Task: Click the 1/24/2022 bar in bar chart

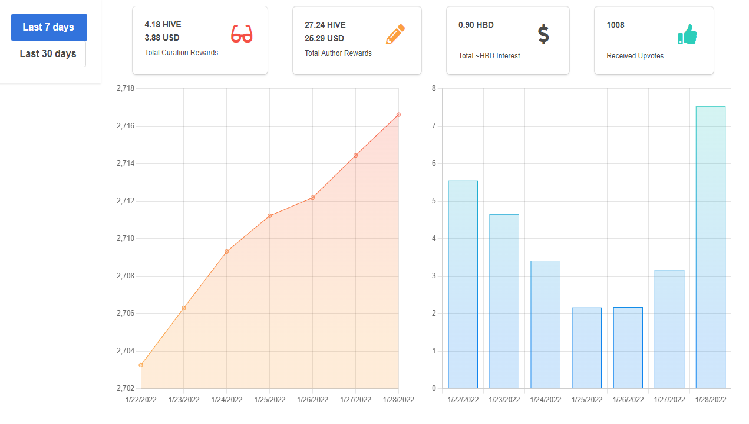Action: 545,325
